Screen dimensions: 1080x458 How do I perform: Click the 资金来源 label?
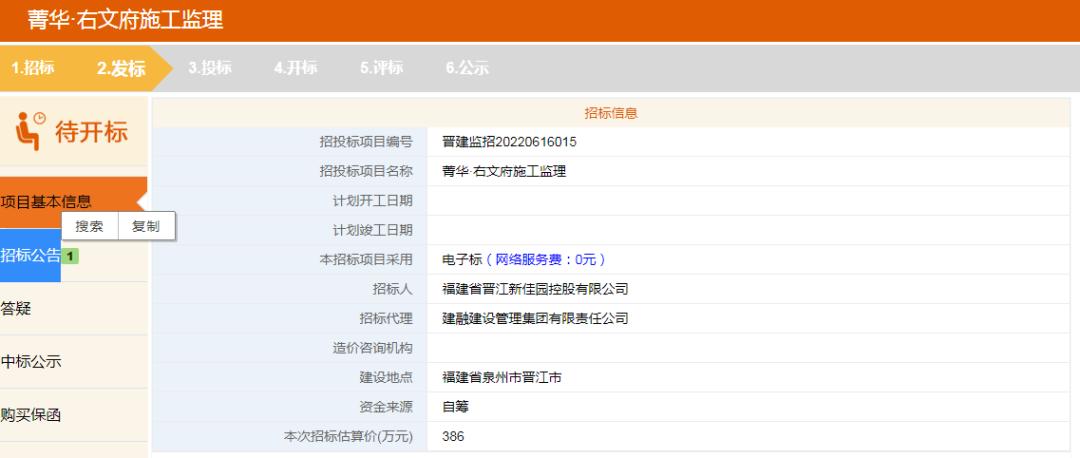click(386, 407)
